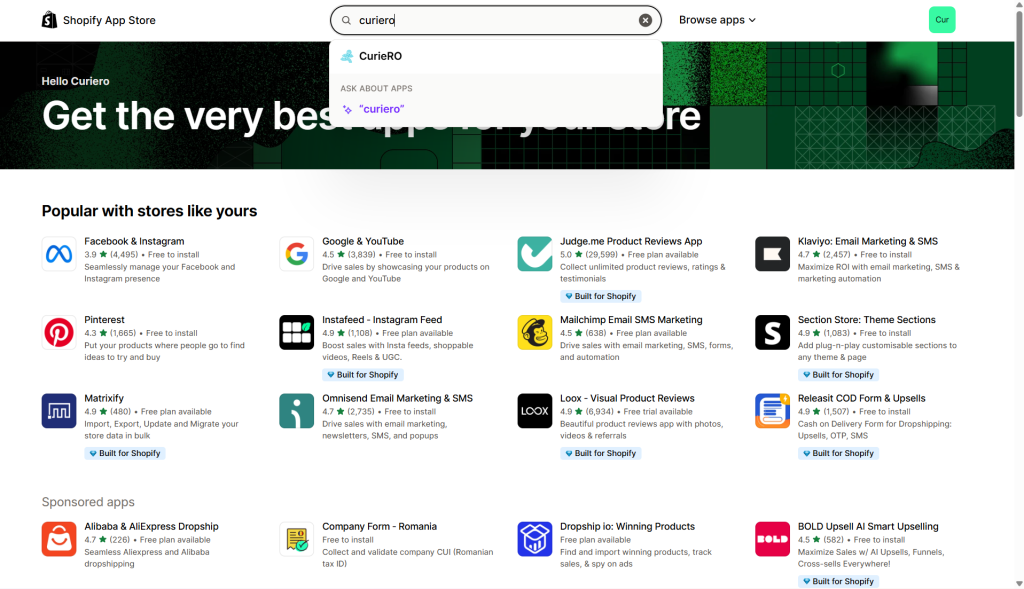Image resolution: width=1024 pixels, height=589 pixels.
Task: Open the Pinterest app icon
Action: (59, 332)
